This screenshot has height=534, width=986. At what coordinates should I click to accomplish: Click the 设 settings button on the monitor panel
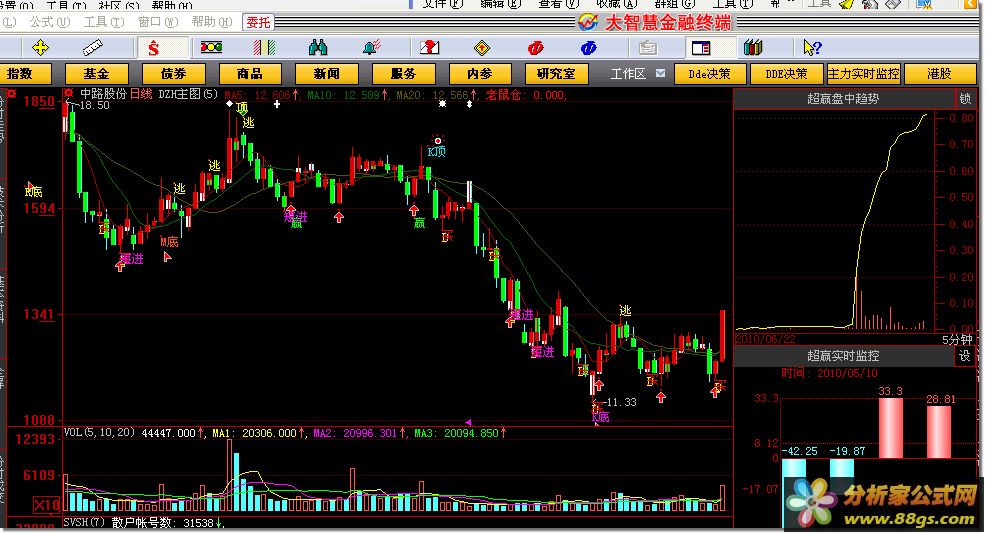(x=965, y=356)
